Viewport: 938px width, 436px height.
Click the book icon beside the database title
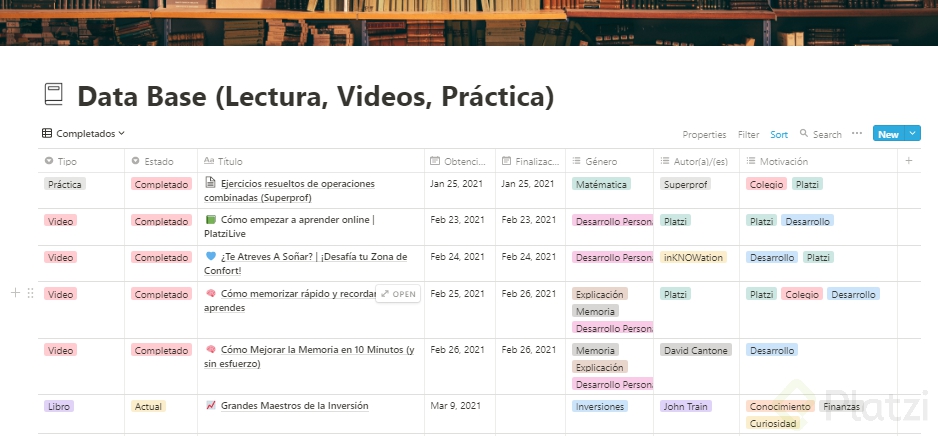pos(54,96)
